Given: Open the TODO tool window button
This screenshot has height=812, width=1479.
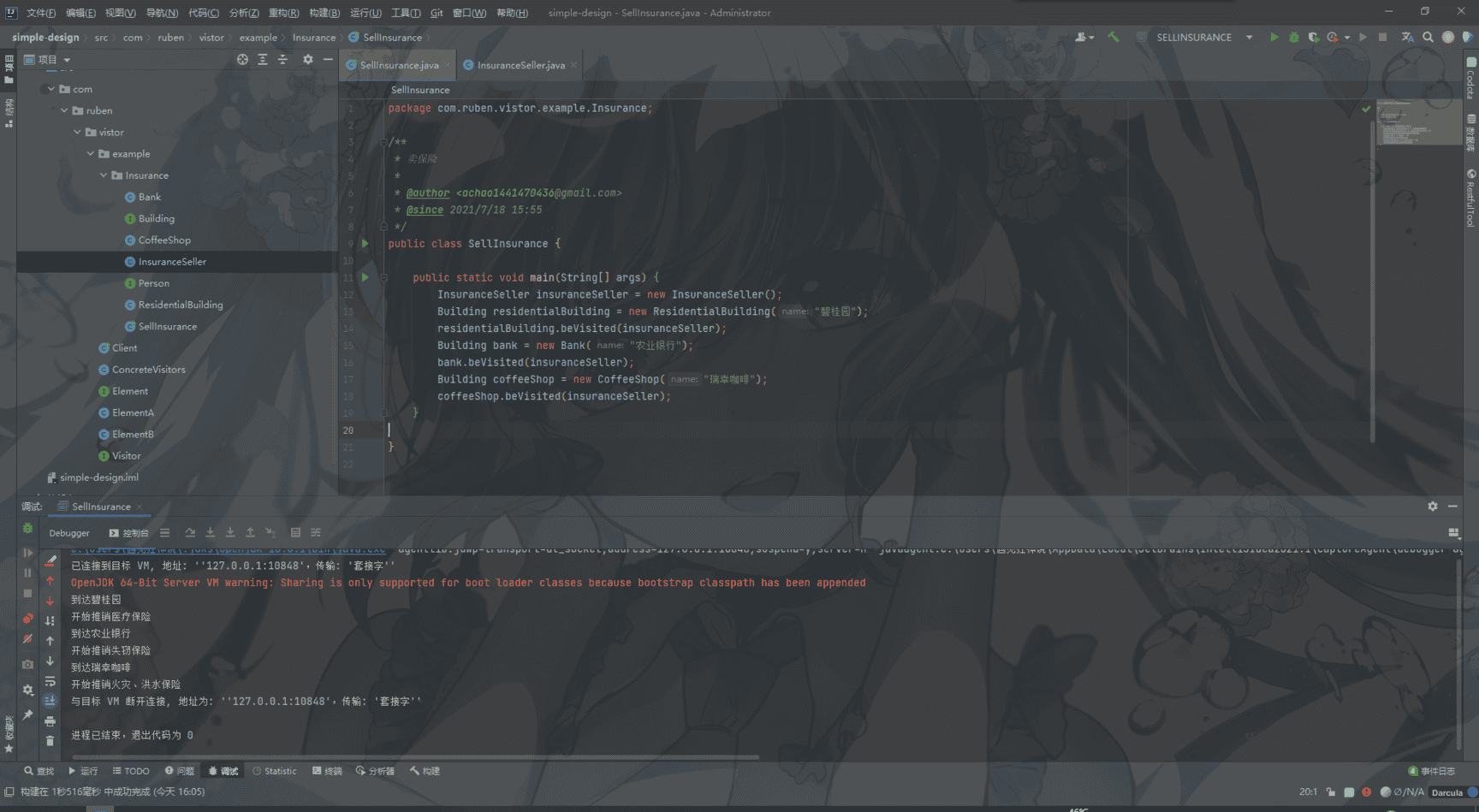Looking at the screenshot, I should tap(131, 771).
